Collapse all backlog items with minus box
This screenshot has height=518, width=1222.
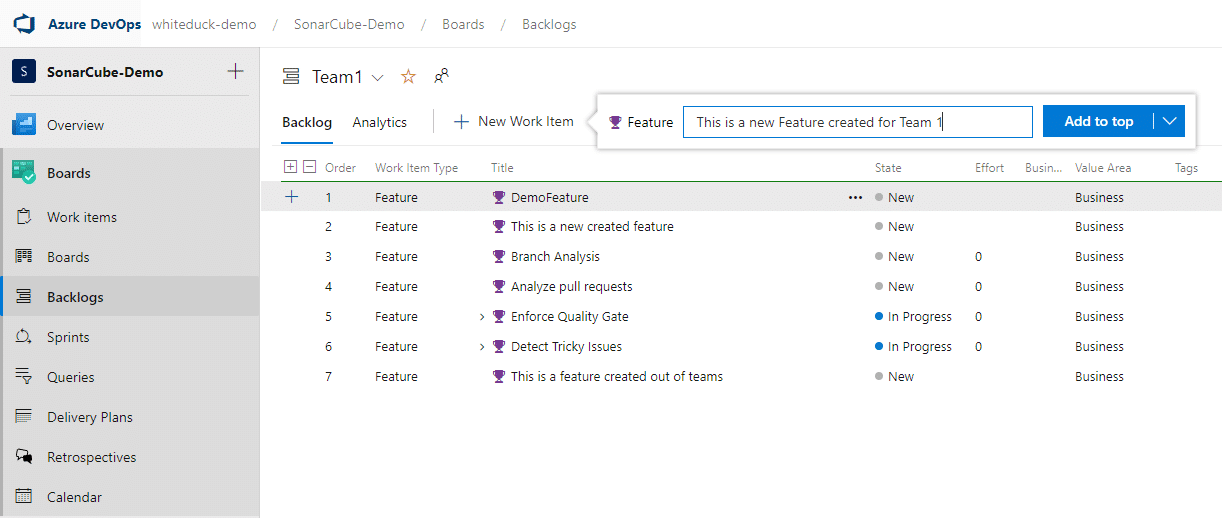310,167
